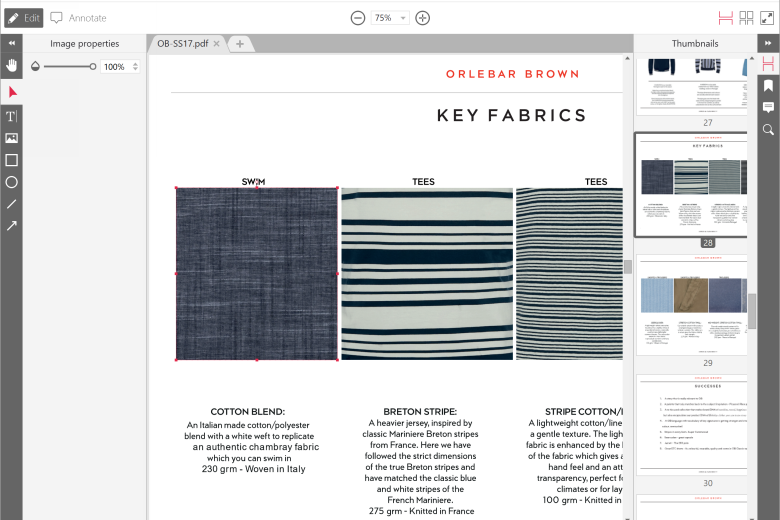The image size is (780, 520).
Task: Click the thumbnails panel scrollbar thumb
Action: pos(752,311)
